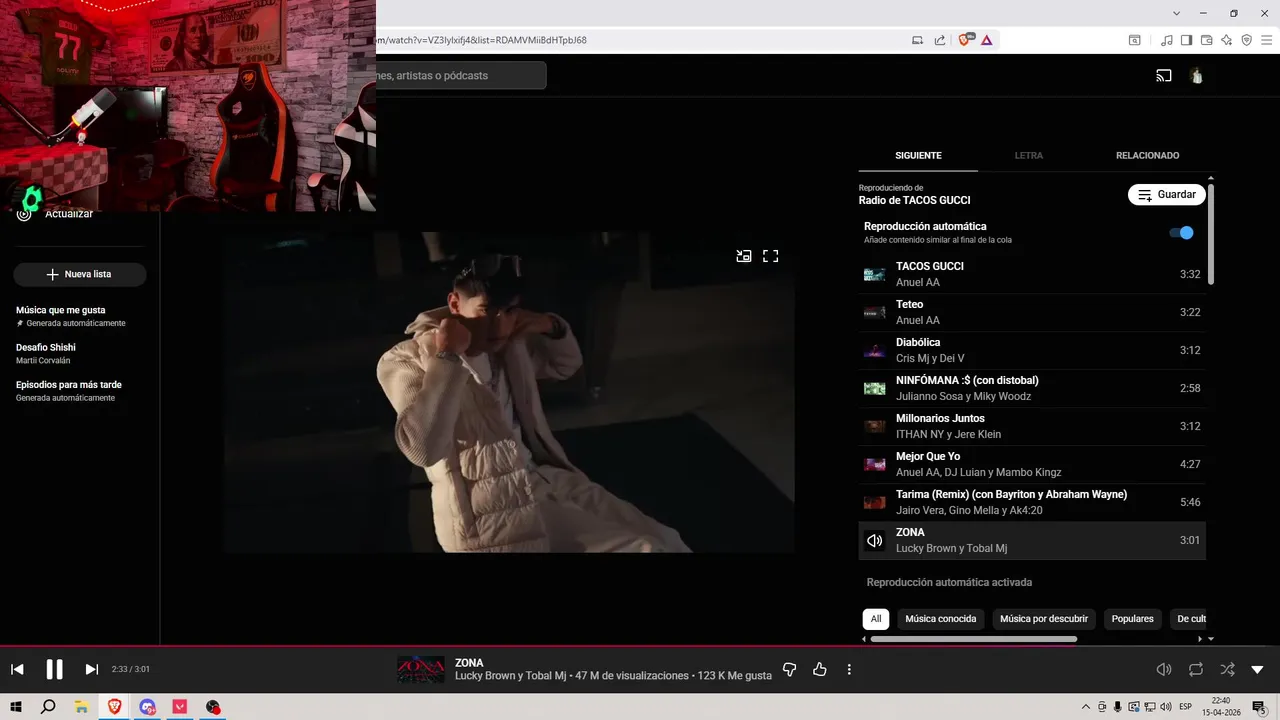Screen dimensions: 1280x720
Task: Open File Explorer from the taskbar
Action: [82, 707]
